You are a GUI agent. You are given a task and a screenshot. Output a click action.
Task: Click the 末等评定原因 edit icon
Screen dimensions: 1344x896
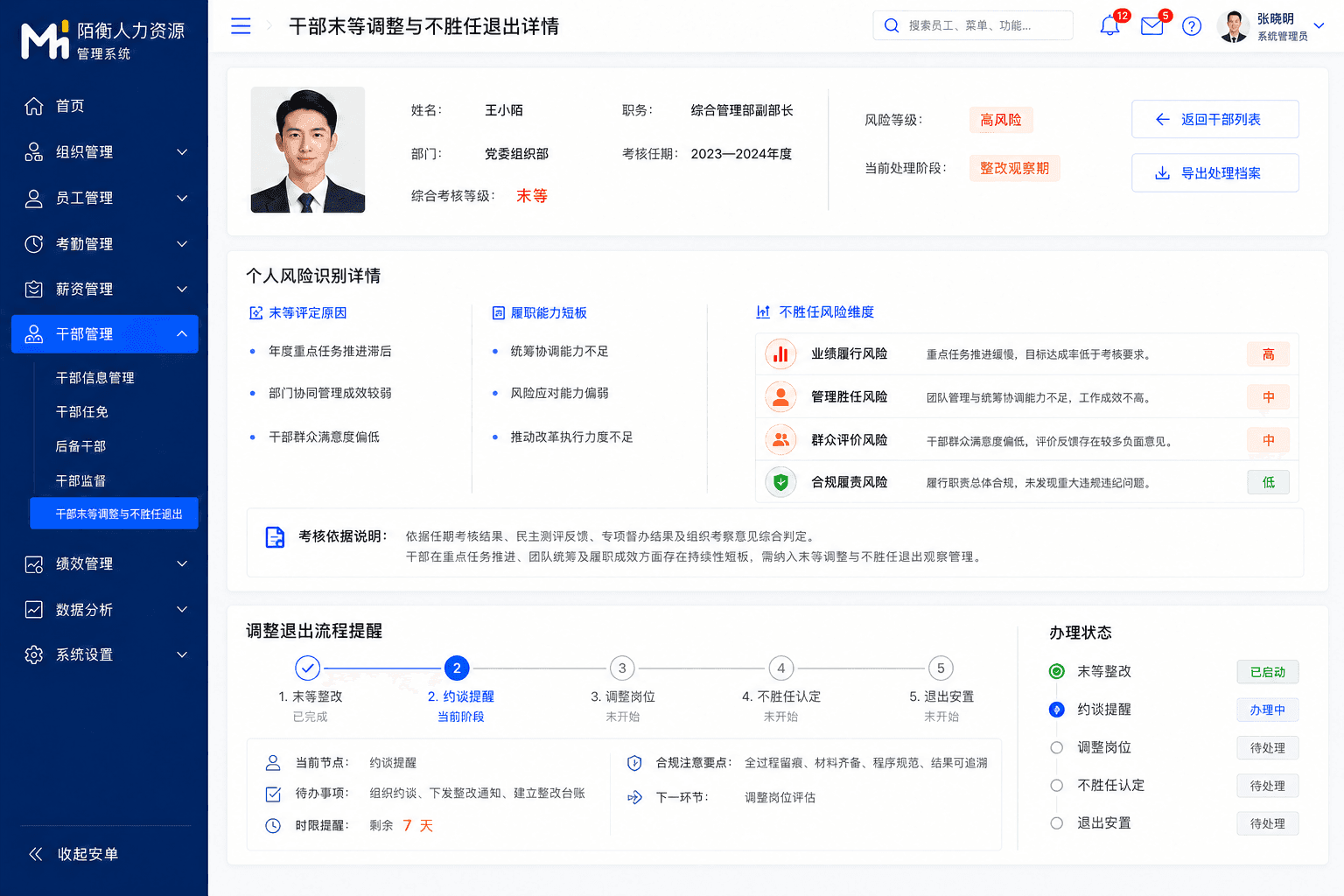256,312
